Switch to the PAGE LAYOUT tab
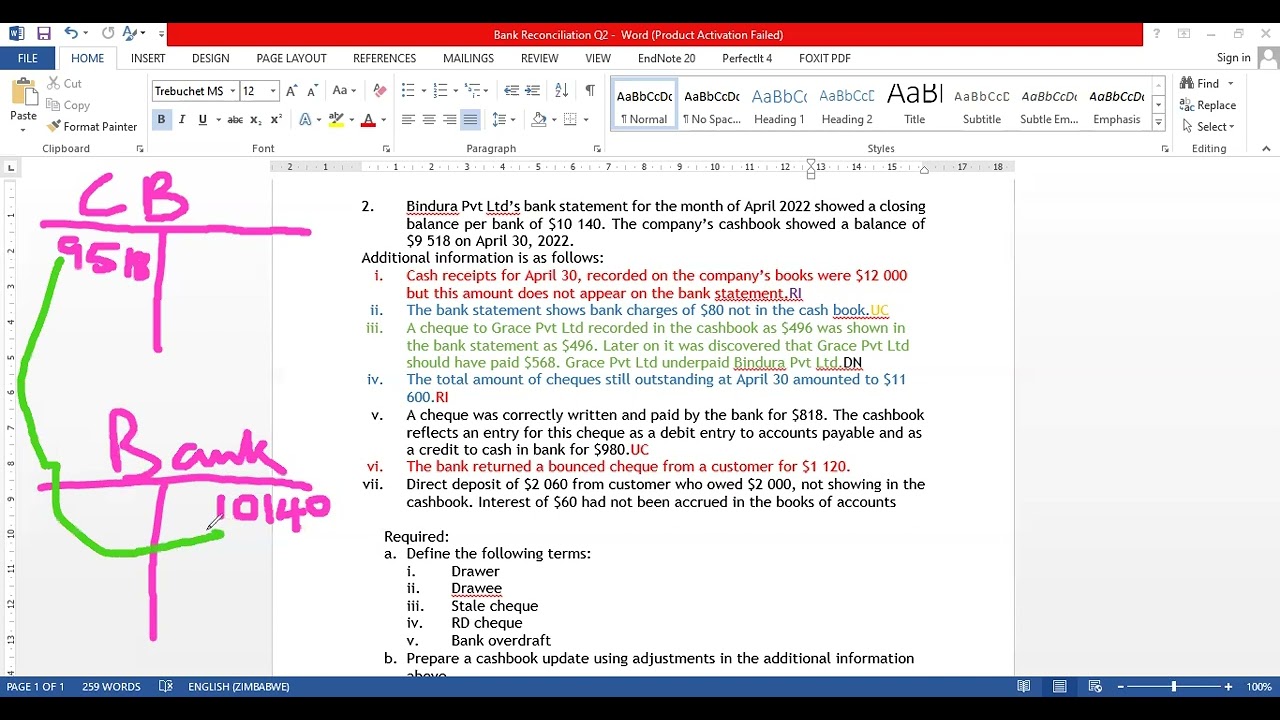 (x=291, y=59)
